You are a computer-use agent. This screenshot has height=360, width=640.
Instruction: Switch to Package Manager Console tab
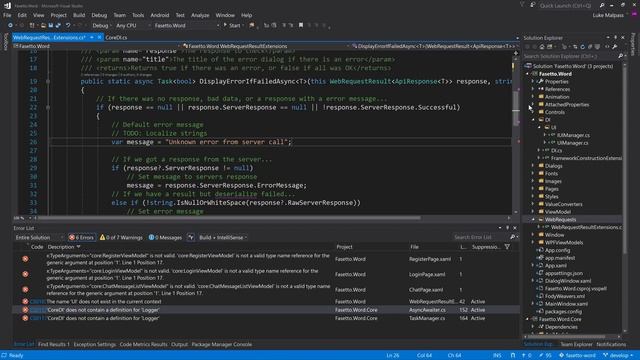(x=221, y=344)
